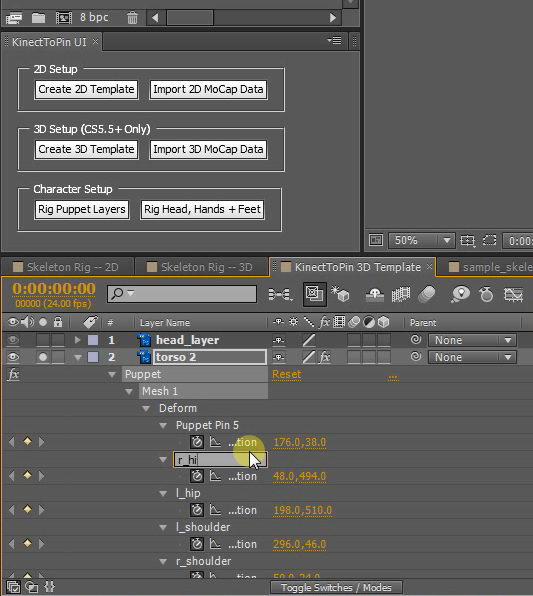Image resolution: width=533 pixels, height=596 pixels.
Task: Create a new composition icon
Action: tap(64, 17)
